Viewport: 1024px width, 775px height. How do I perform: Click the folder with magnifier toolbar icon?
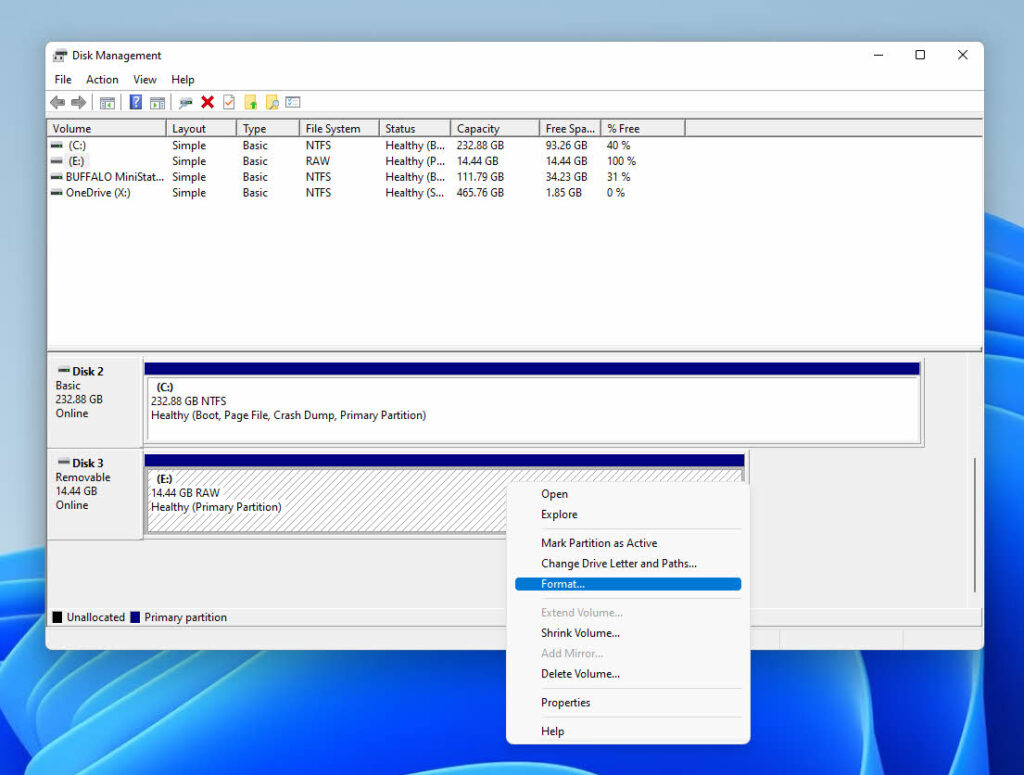click(x=272, y=103)
